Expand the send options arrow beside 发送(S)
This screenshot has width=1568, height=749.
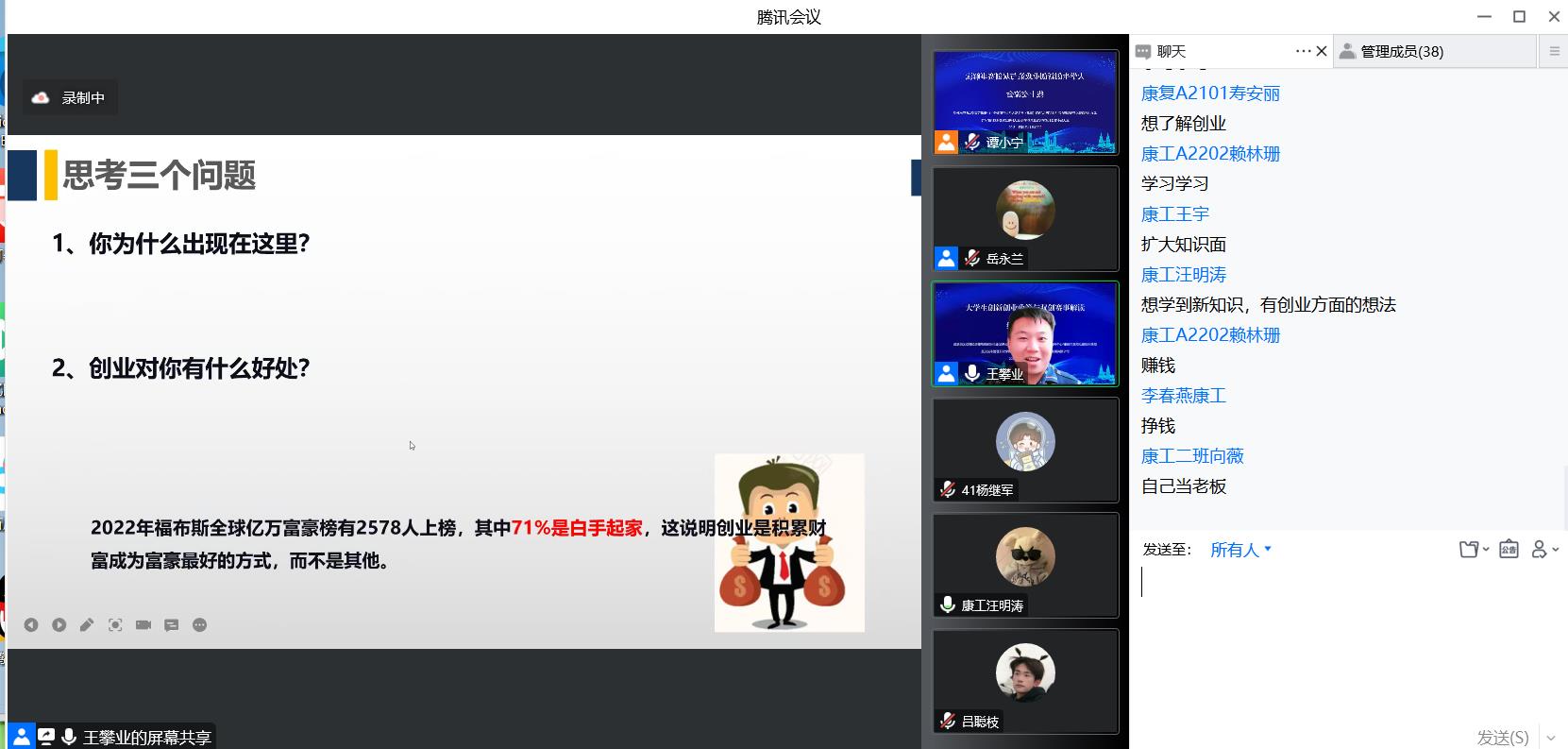click(x=1550, y=738)
